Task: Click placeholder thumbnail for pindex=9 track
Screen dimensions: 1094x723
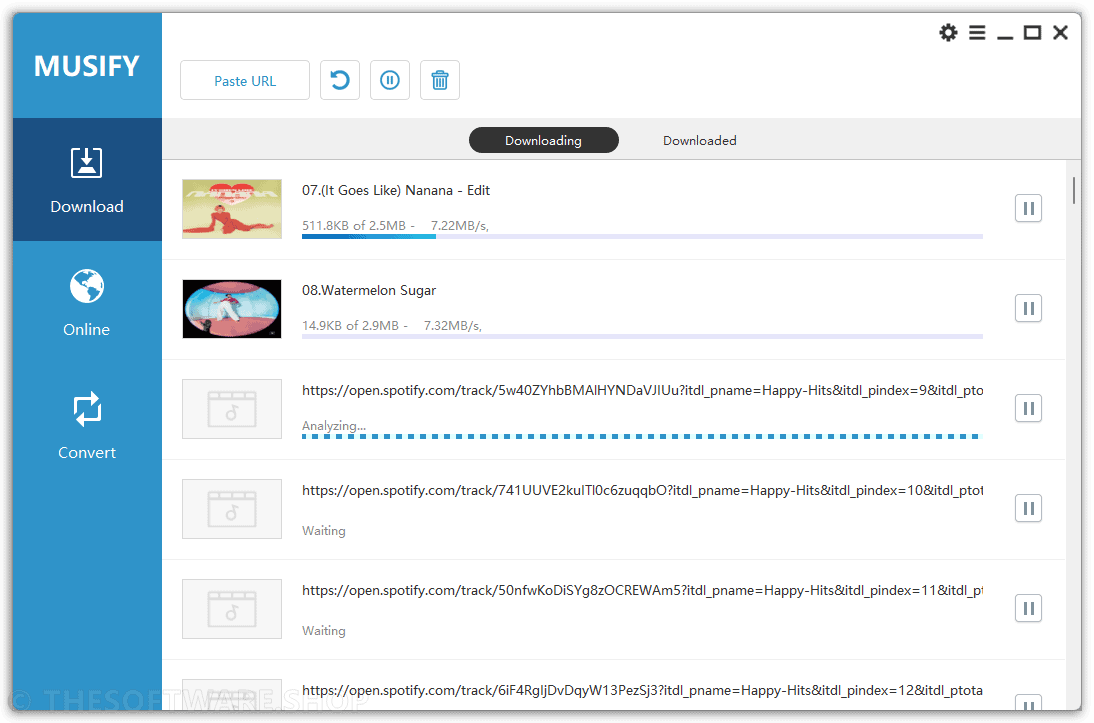Action: [232, 409]
